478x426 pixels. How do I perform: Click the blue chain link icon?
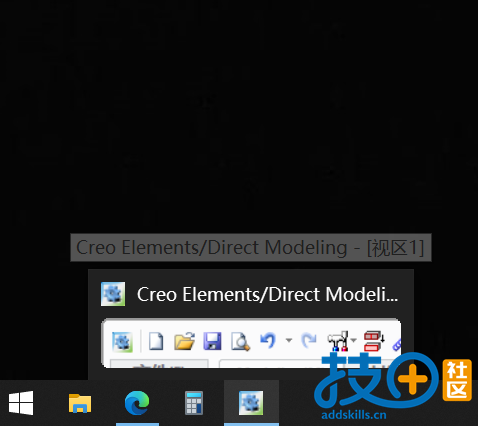[397, 345]
